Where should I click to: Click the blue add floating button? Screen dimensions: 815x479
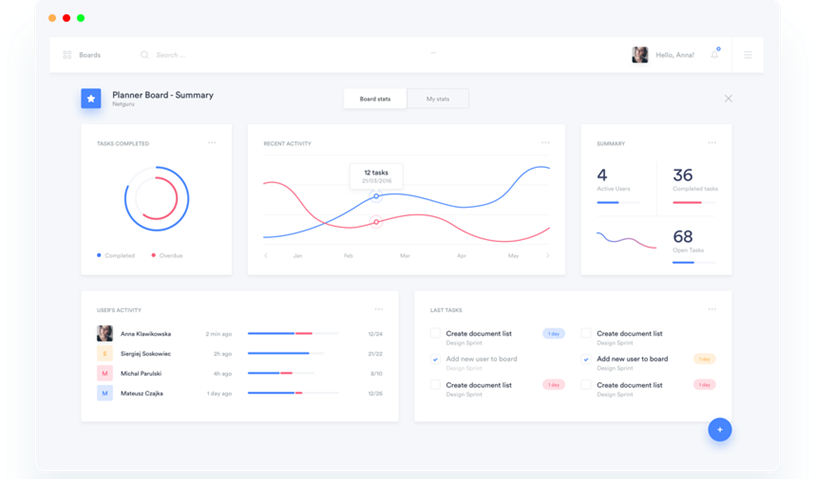(720, 430)
